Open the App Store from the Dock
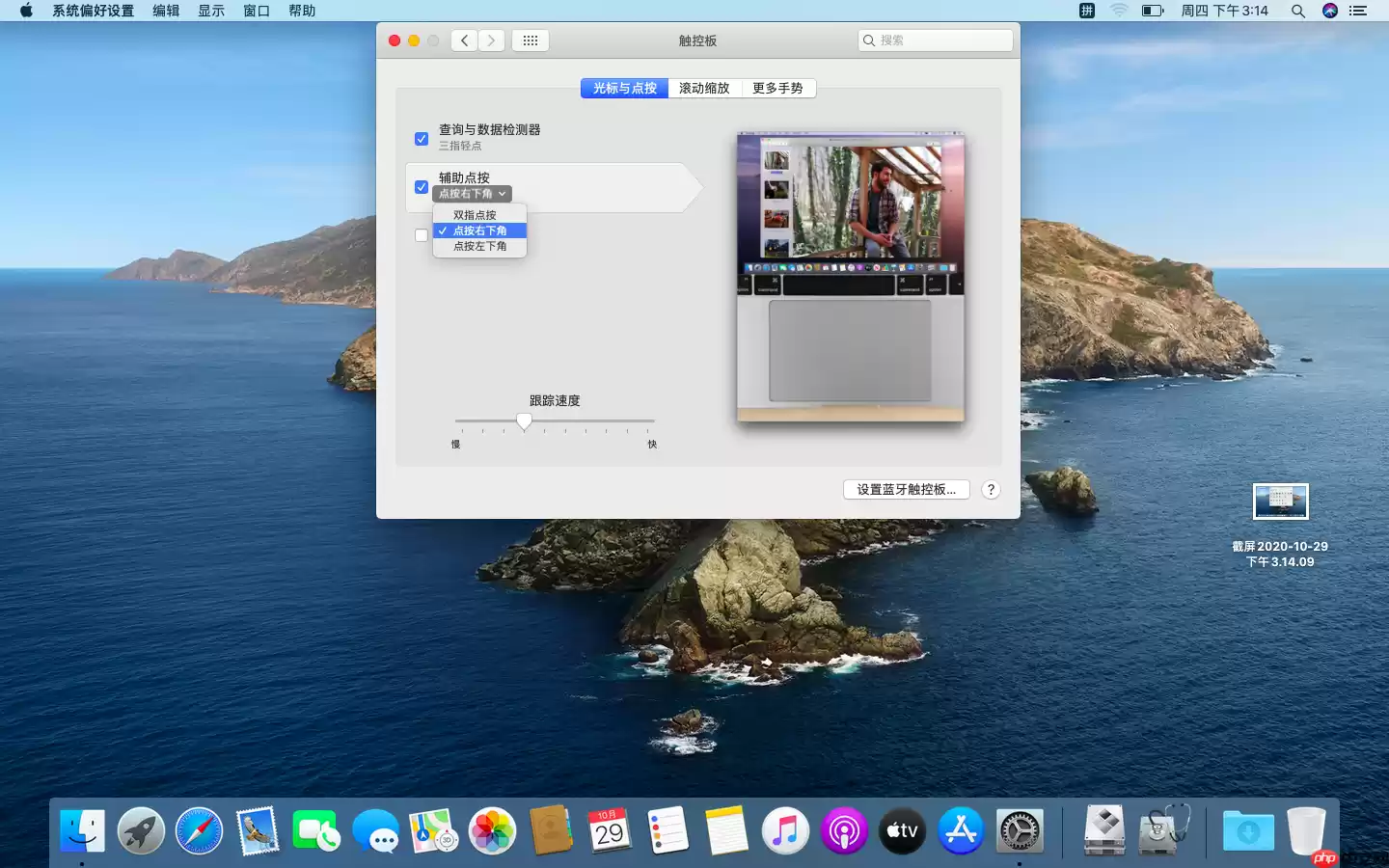This screenshot has height=868, width=1389. click(961, 830)
